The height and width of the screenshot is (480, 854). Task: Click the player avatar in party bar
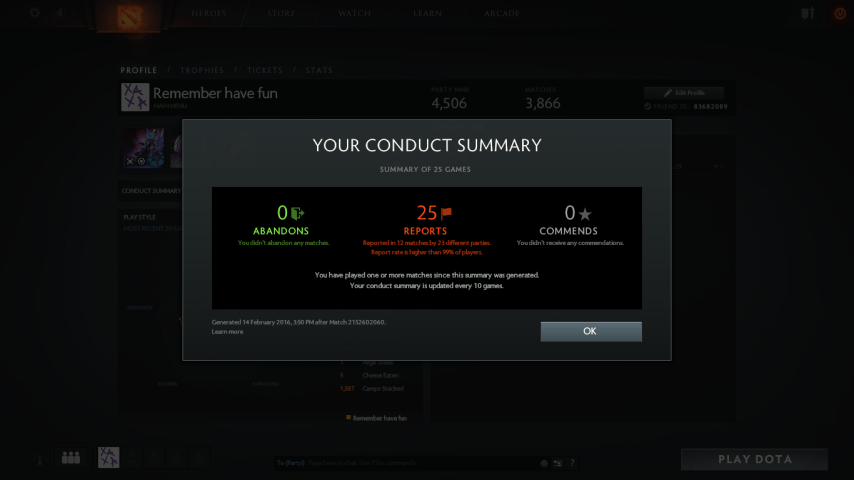point(108,458)
